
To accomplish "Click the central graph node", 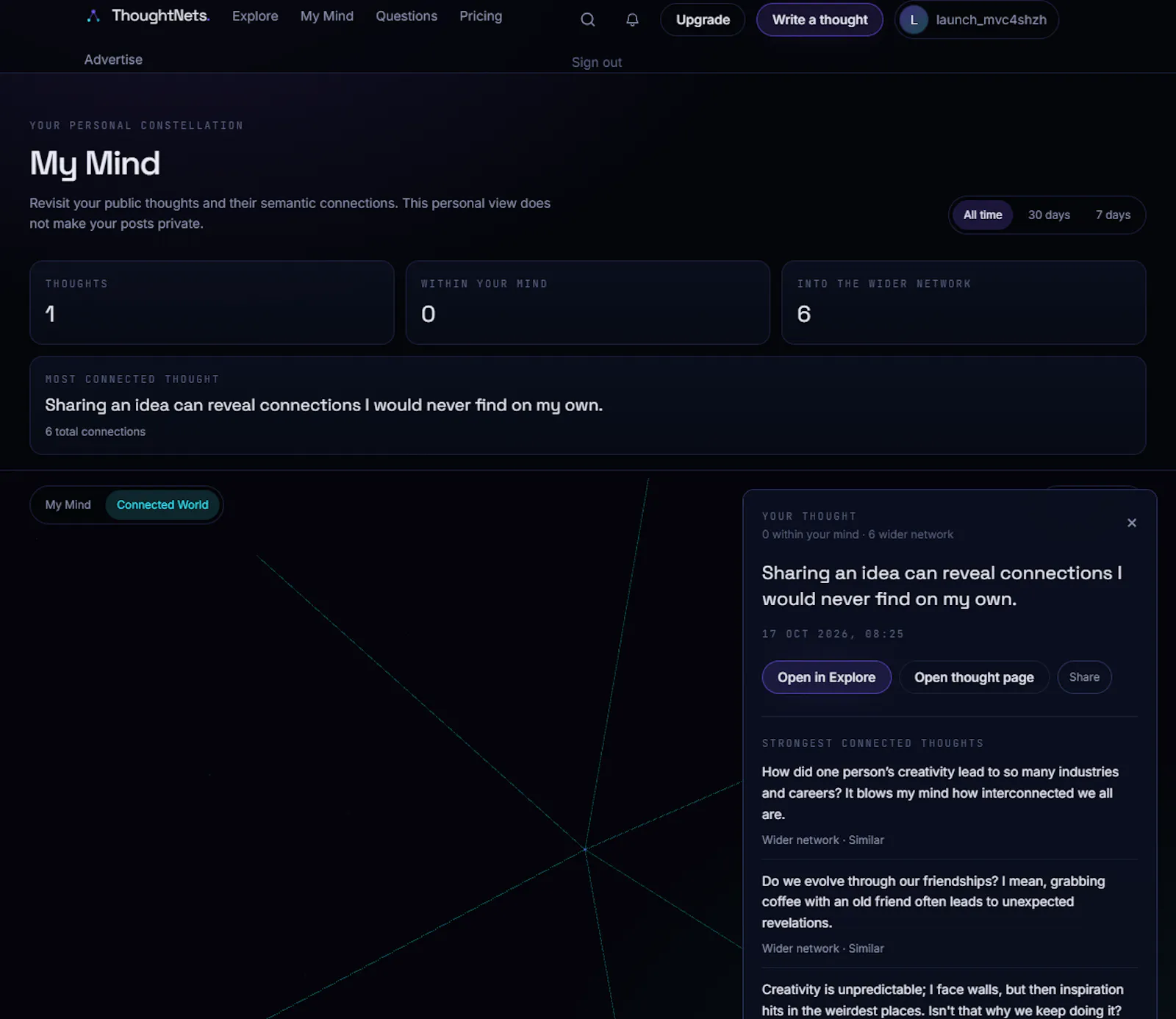I will click(586, 849).
